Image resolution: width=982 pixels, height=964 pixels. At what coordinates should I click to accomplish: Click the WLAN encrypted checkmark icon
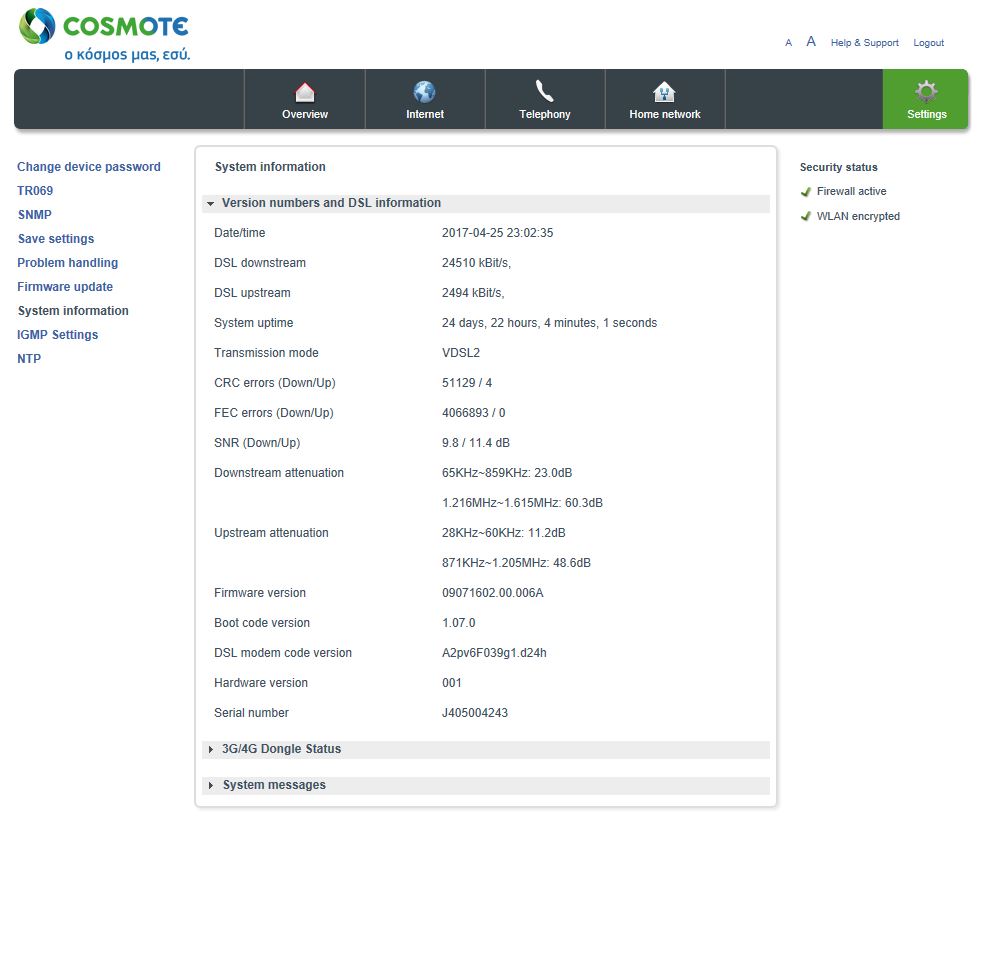click(805, 217)
